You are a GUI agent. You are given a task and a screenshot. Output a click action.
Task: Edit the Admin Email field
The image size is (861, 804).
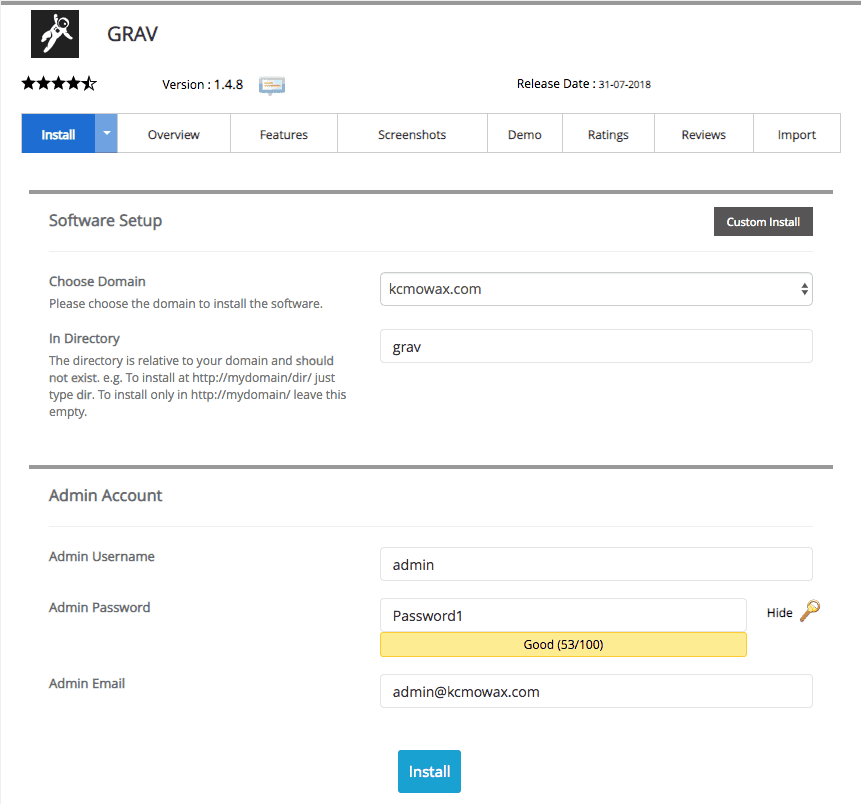coord(596,691)
